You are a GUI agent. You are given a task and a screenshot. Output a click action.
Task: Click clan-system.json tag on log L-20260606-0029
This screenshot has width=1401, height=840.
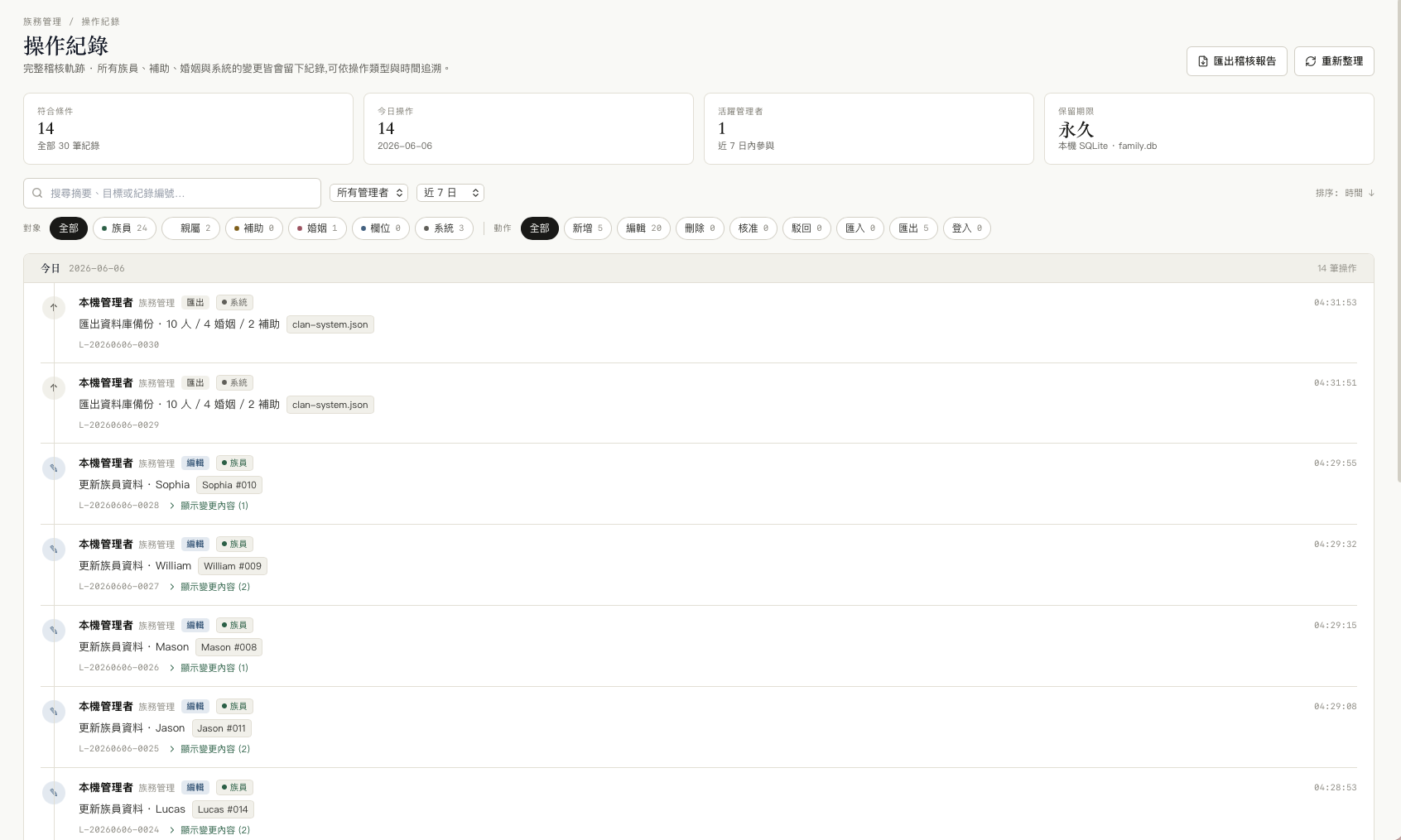[330, 405]
